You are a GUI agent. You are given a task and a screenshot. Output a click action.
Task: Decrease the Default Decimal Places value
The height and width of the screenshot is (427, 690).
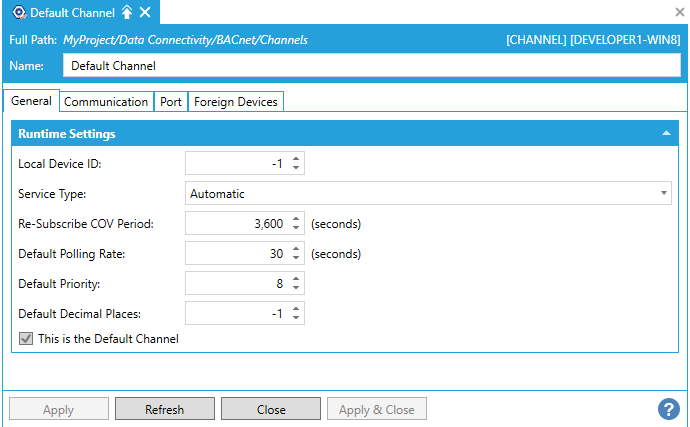(296, 319)
